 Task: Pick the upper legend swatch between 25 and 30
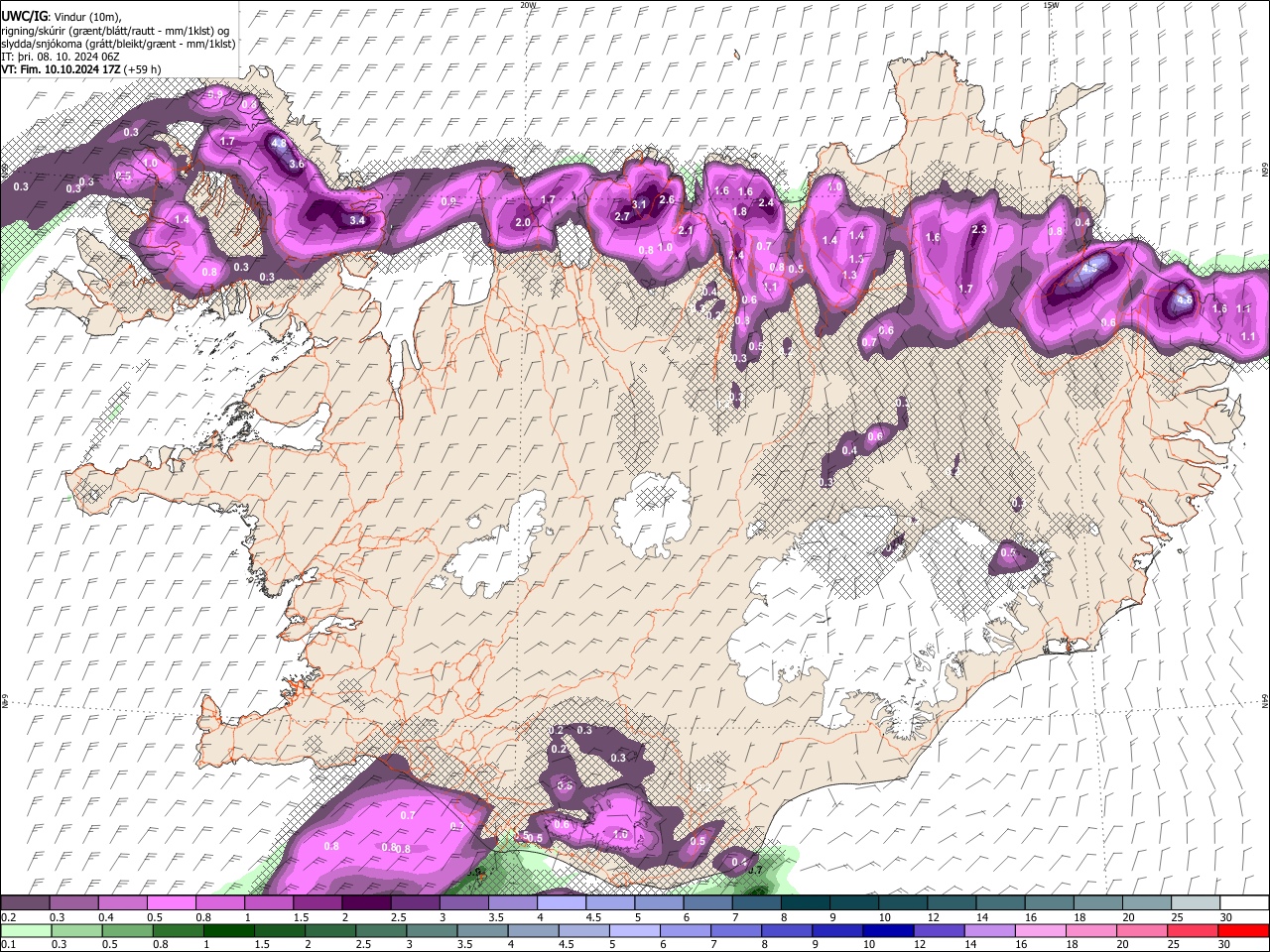point(1196,902)
